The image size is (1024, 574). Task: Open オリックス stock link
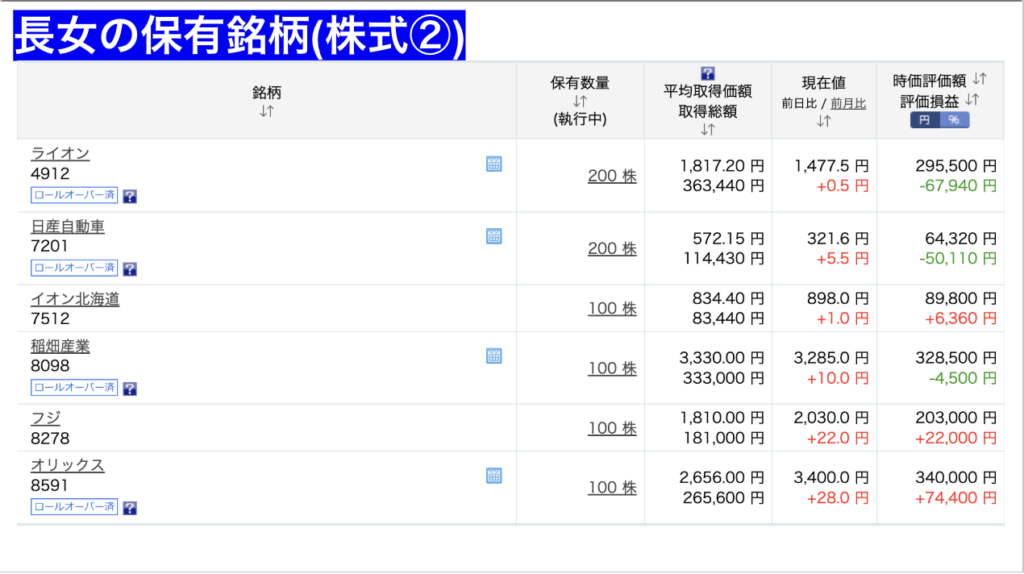coord(67,465)
